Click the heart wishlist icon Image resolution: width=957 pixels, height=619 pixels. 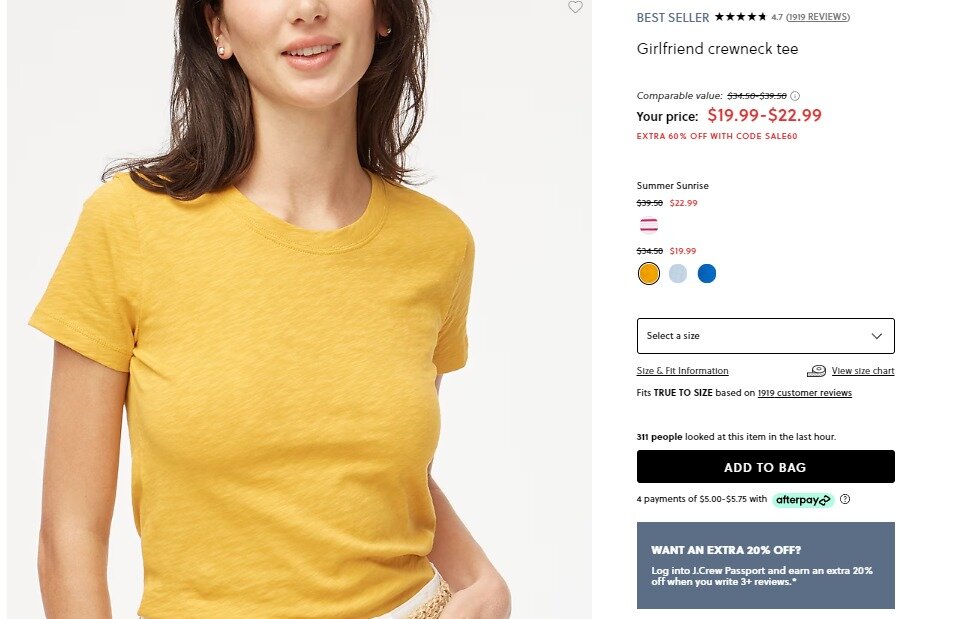pyautogui.click(x=575, y=7)
